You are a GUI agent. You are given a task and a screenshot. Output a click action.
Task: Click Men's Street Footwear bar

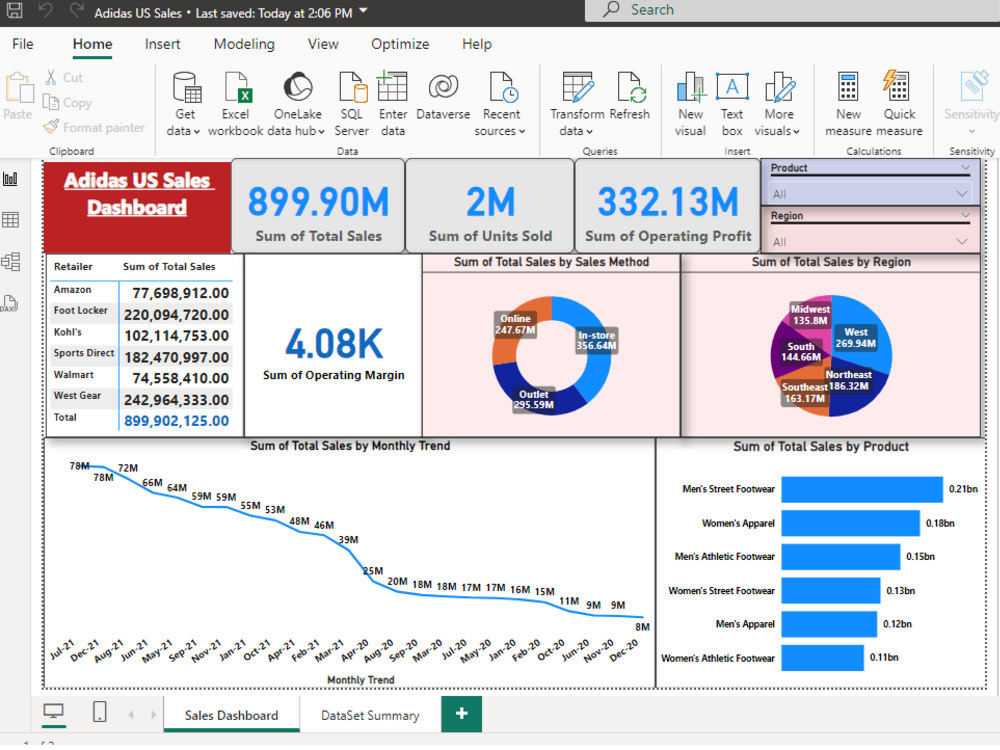pos(862,489)
